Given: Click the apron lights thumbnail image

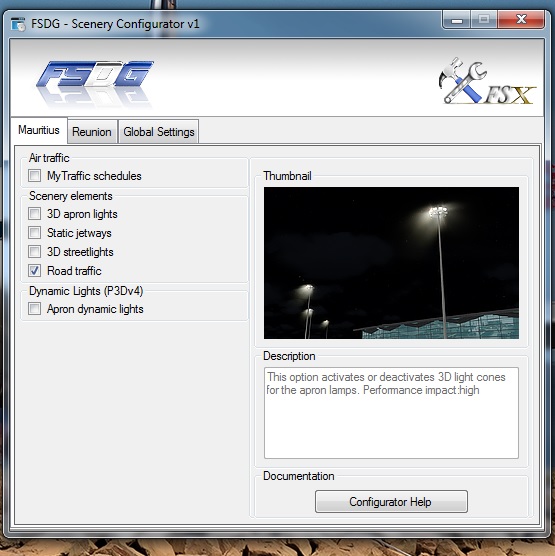Looking at the screenshot, I should pyautogui.click(x=391, y=263).
